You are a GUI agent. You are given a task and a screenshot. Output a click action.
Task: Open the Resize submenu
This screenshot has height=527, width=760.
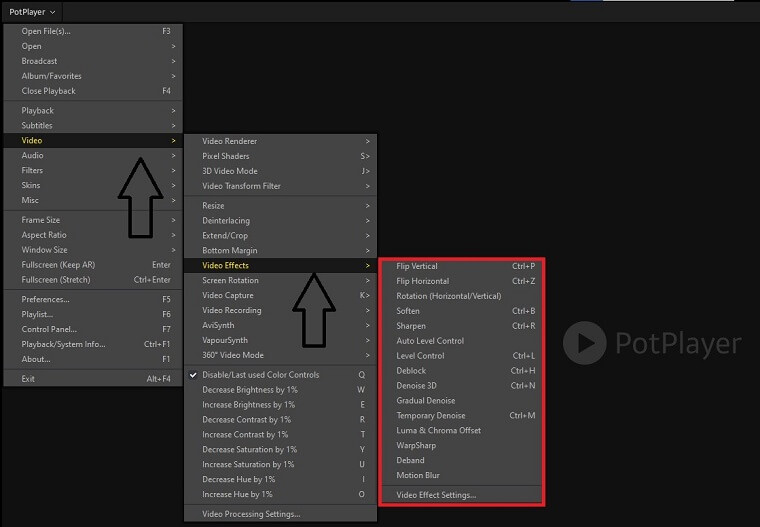tap(280, 206)
